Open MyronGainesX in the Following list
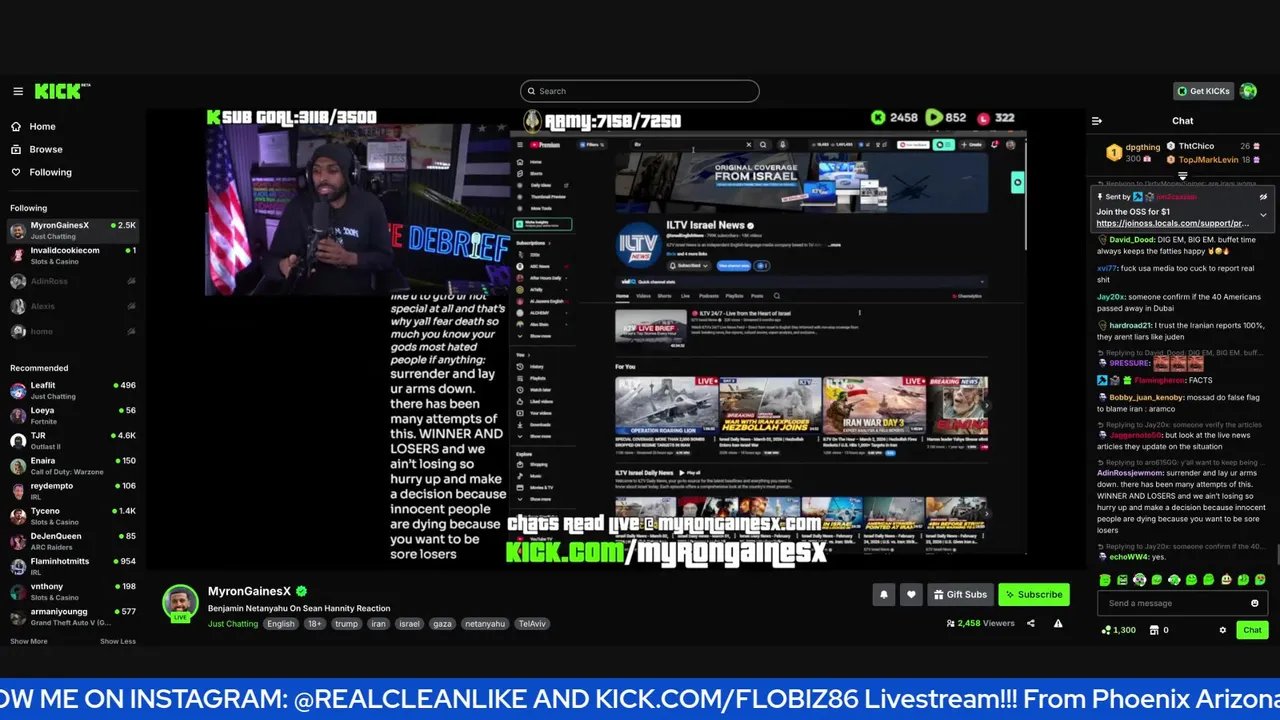 click(x=72, y=230)
